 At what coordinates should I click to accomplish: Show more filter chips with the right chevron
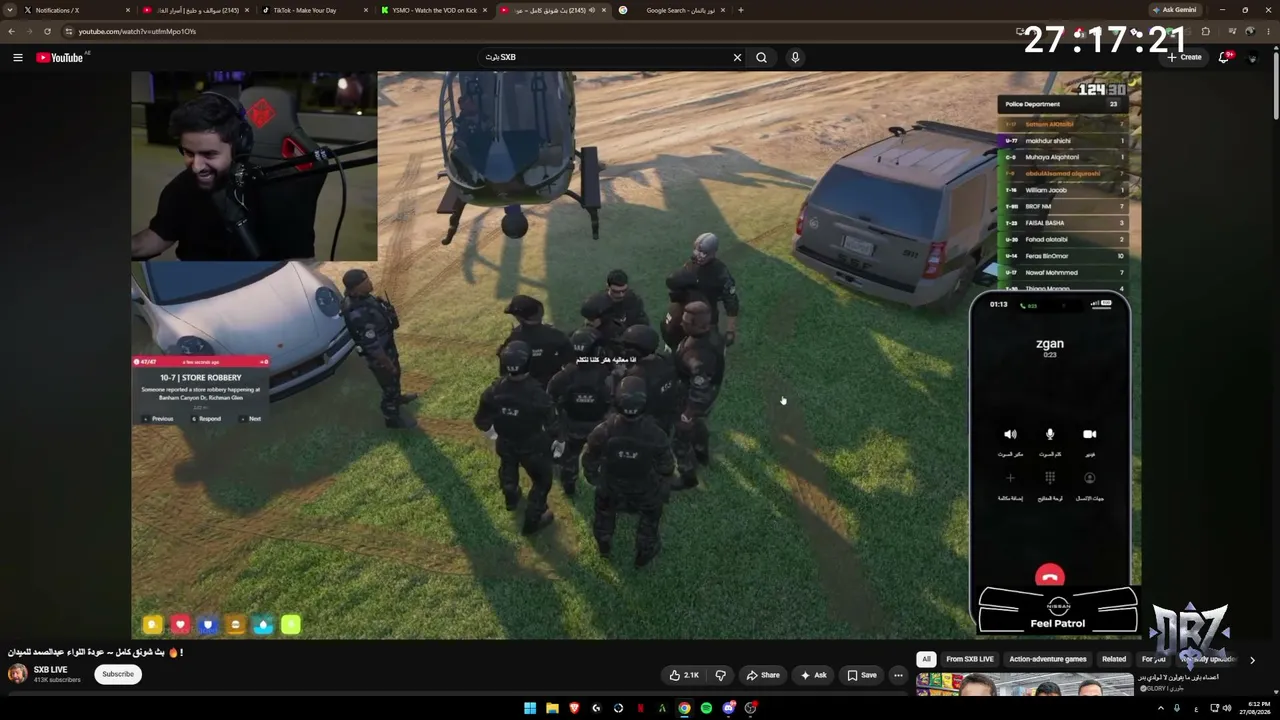click(x=1252, y=660)
